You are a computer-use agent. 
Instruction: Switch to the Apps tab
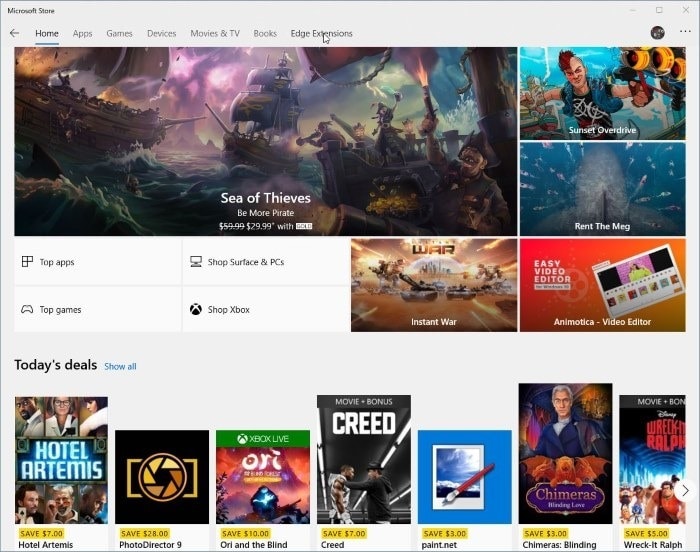coord(83,33)
